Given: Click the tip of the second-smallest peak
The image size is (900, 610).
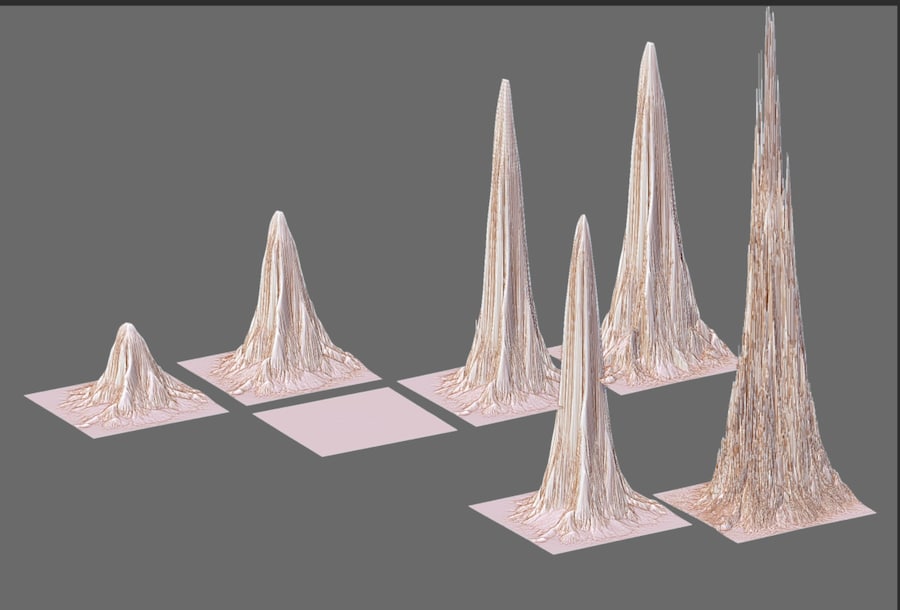Looking at the screenshot, I should [x=279, y=216].
